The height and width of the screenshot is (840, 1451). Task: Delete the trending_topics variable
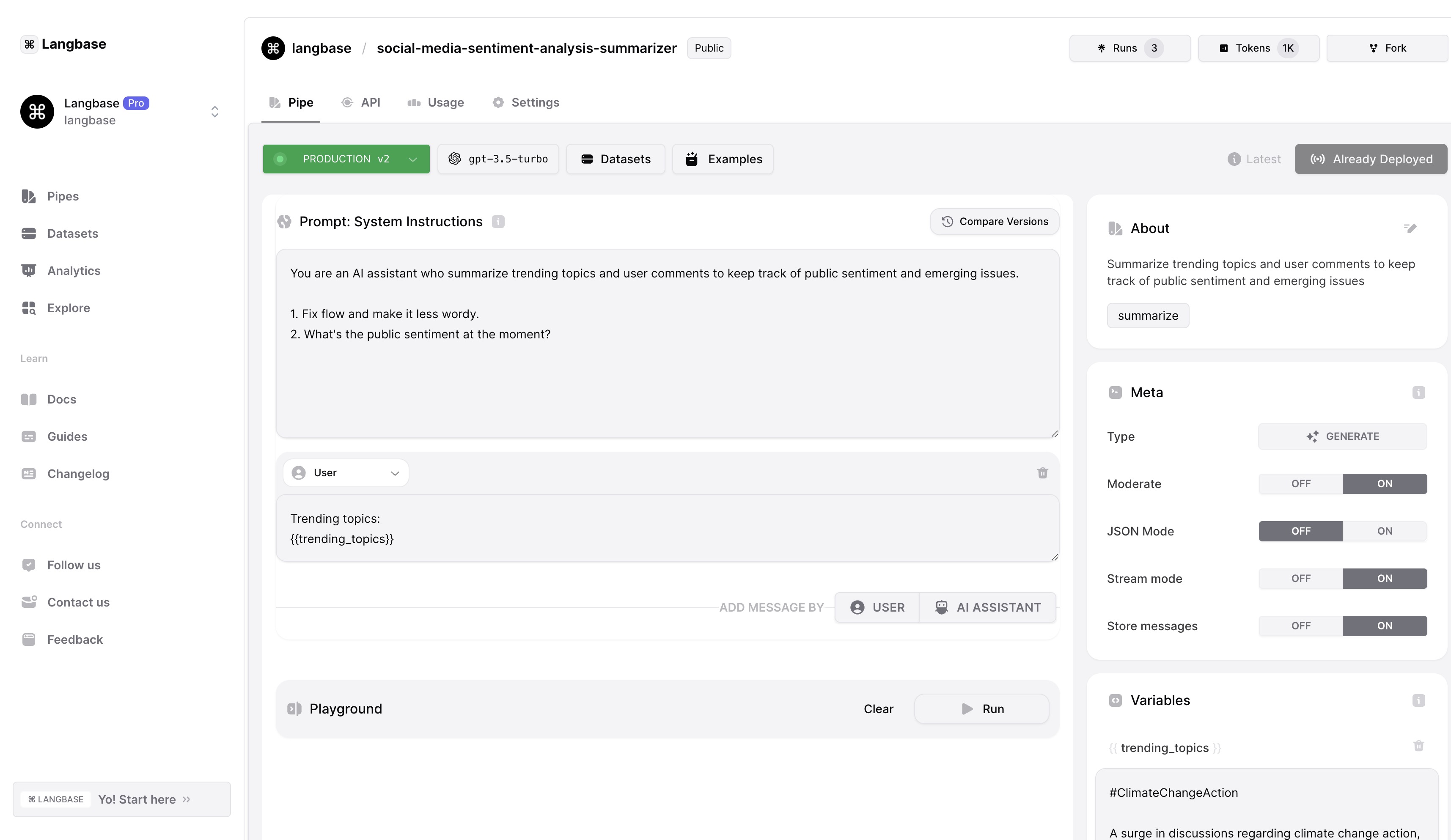click(1418, 746)
